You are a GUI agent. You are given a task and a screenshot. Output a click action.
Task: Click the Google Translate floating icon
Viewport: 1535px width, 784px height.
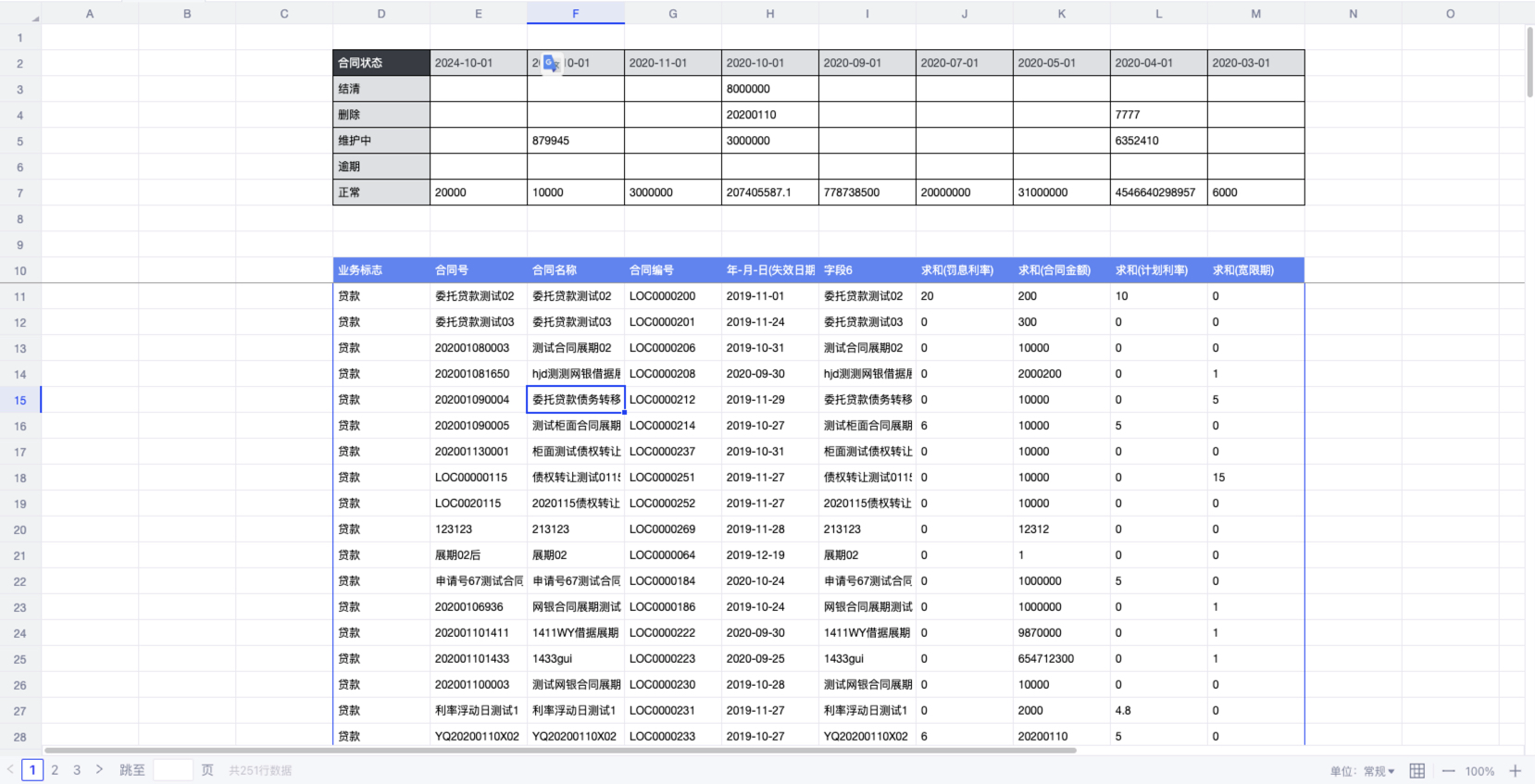[551, 63]
